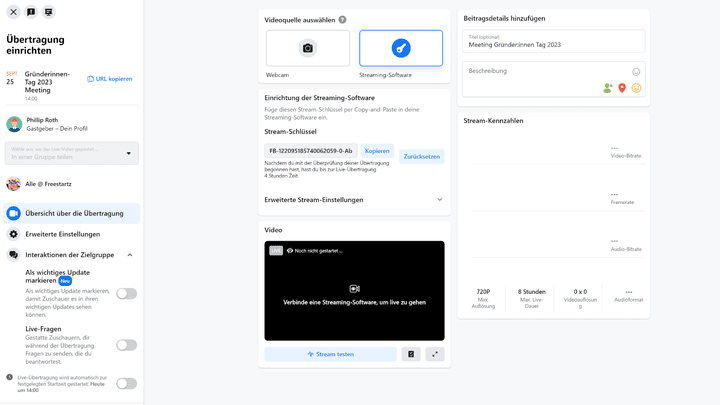Click the green tag people icon
This screenshot has height=405, width=720.
point(607,88)
